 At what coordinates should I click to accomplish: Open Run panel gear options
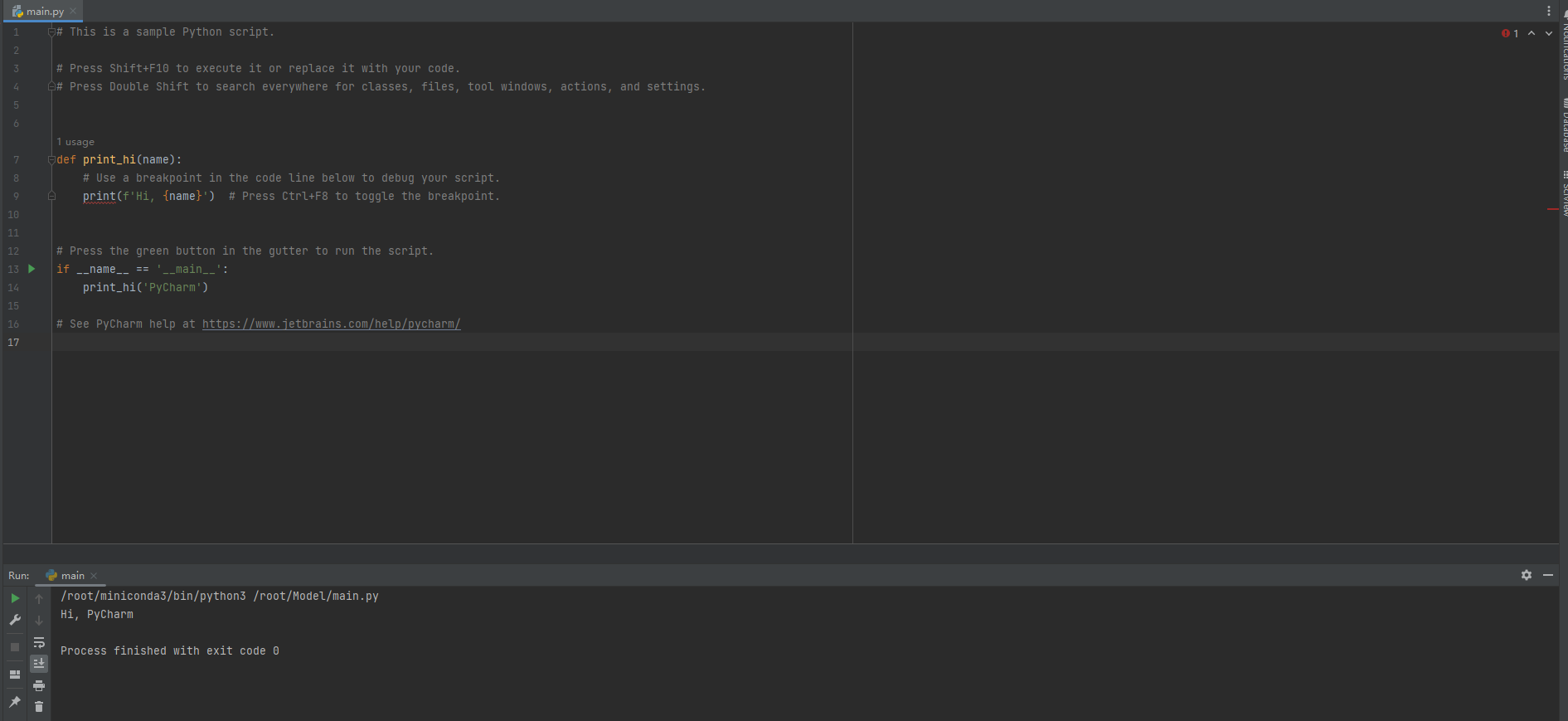coord(1526,575)
